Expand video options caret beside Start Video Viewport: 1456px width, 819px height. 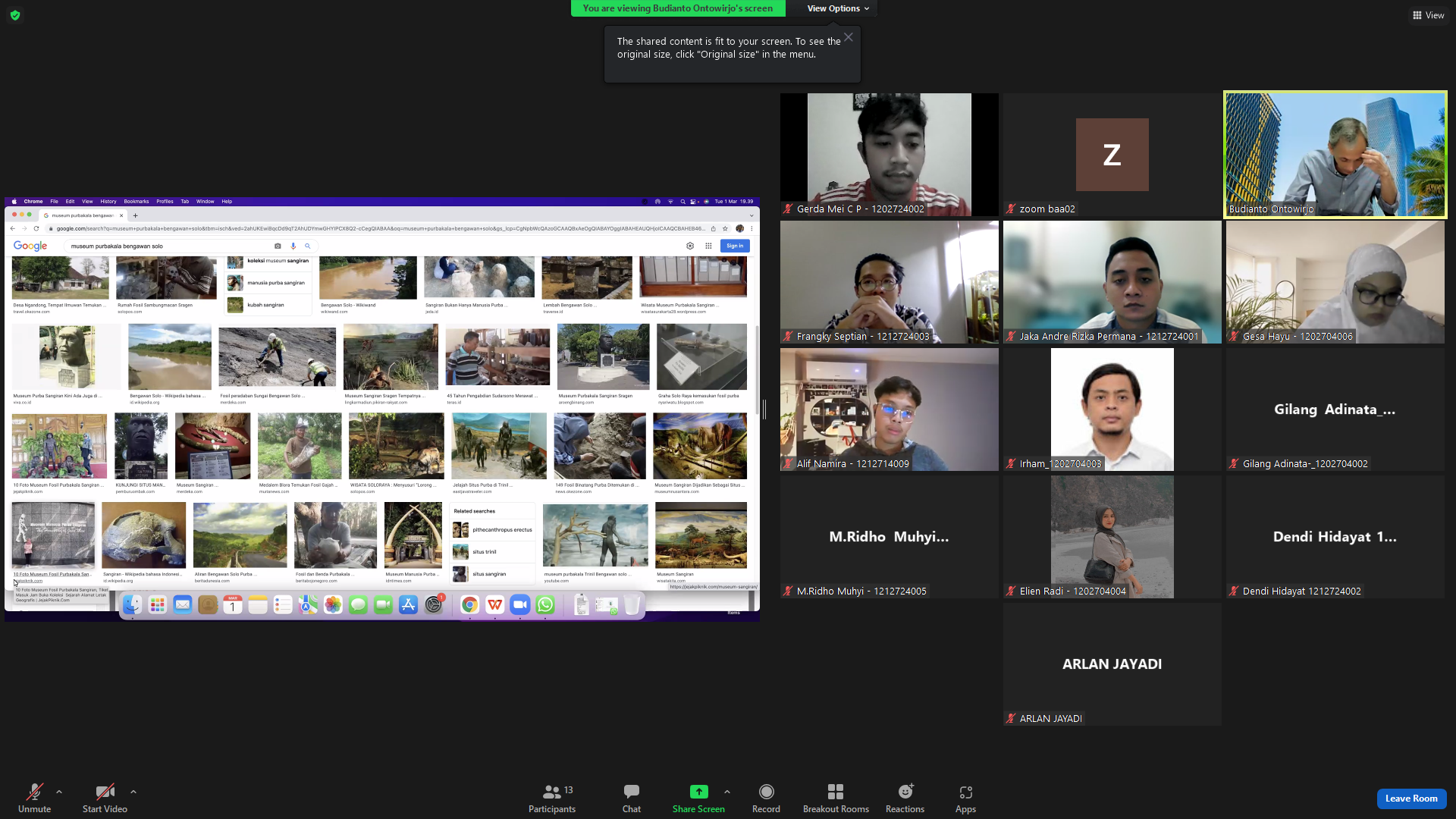(133, 792)
